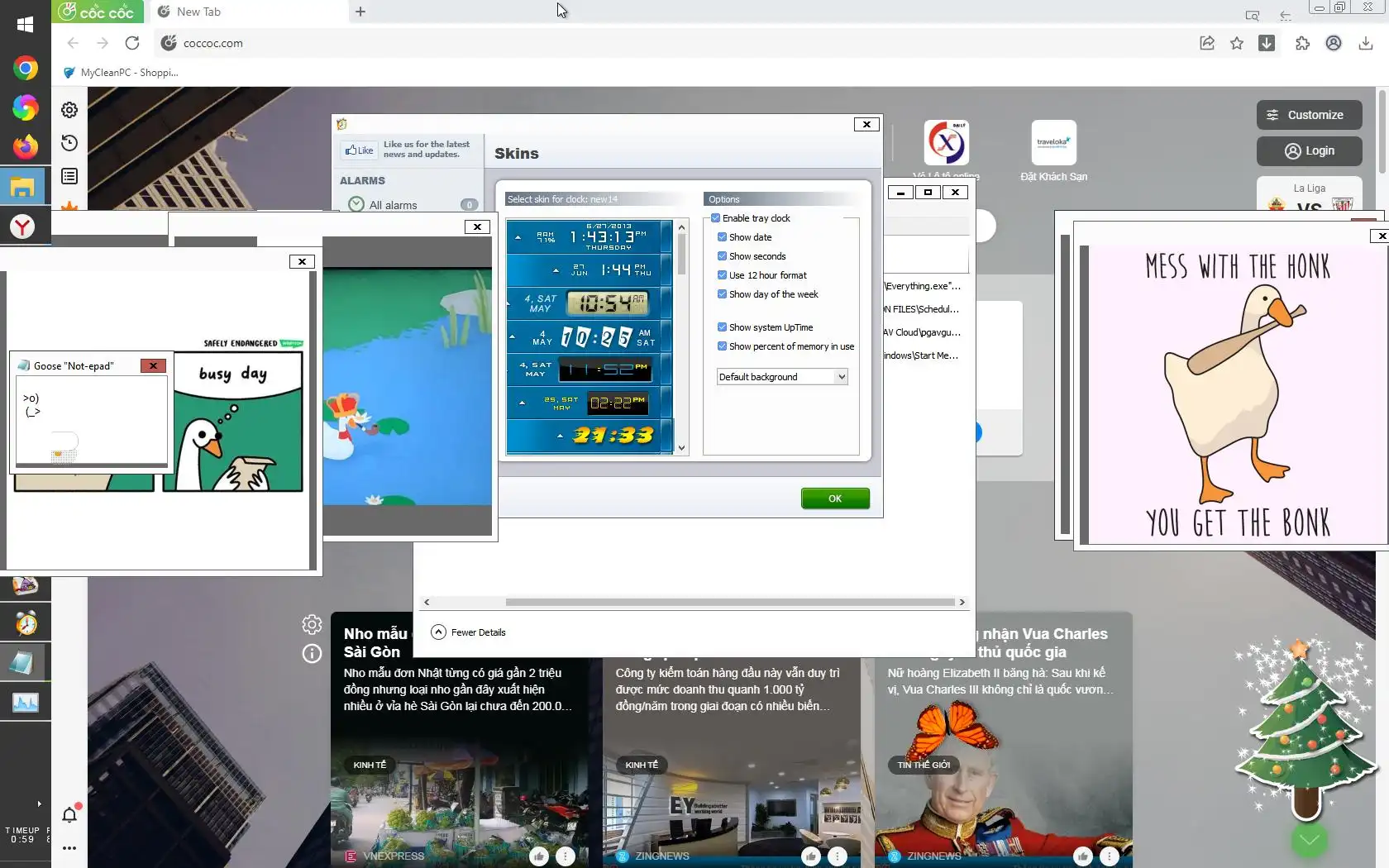Open the La Liga match widget
The image size is (1389, 868).
tap(1310, 197)
